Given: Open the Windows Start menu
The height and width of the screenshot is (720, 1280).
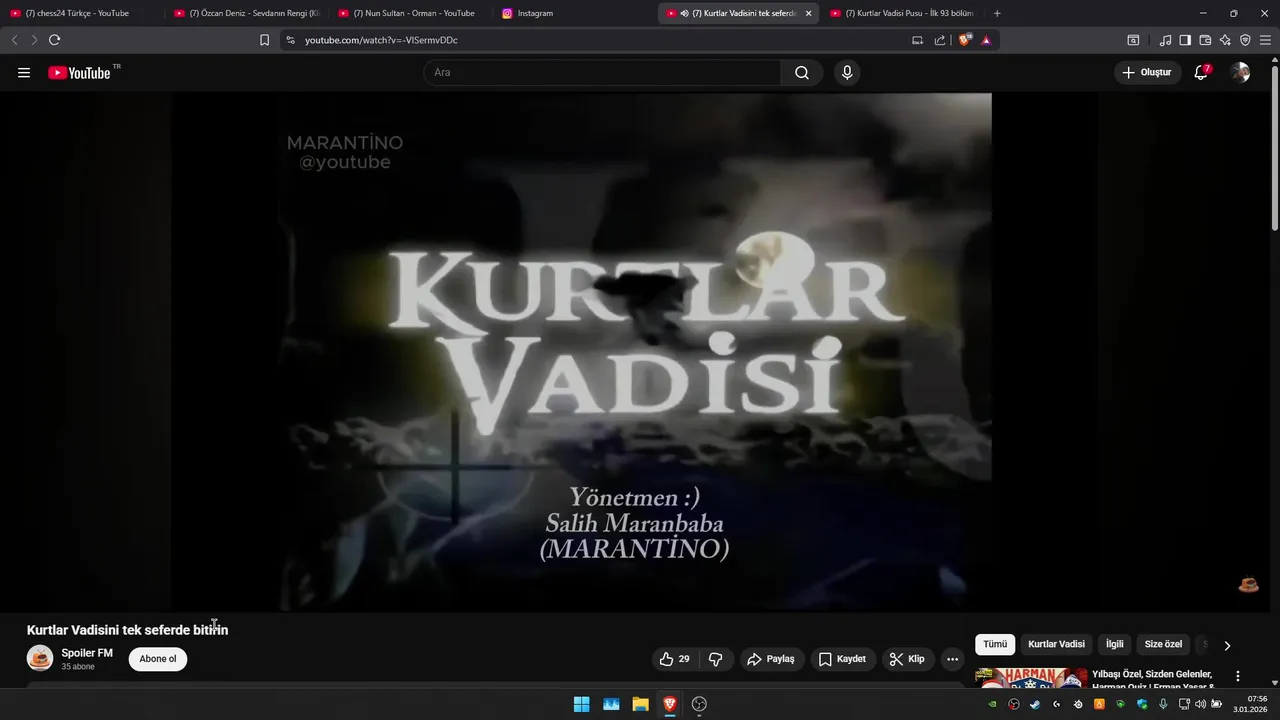Looking at the screenshot, I should coord(581,704).
